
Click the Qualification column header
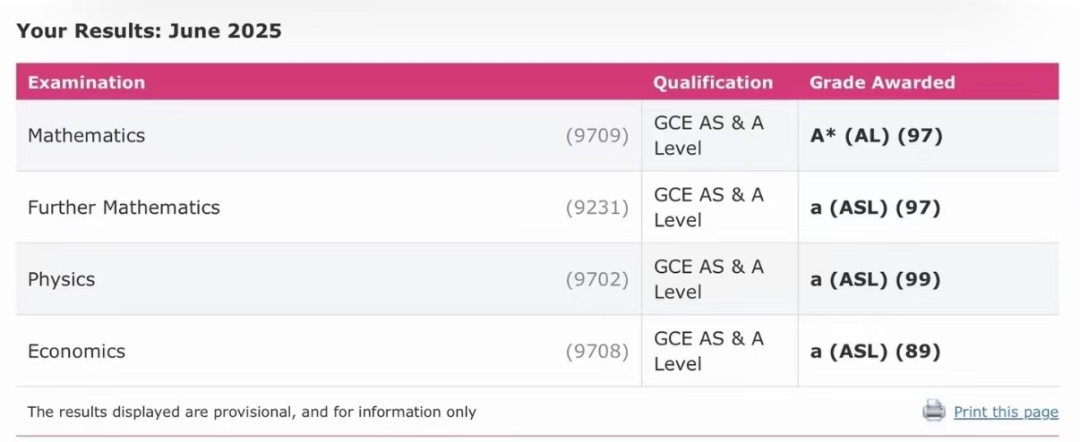coord(713,83)
